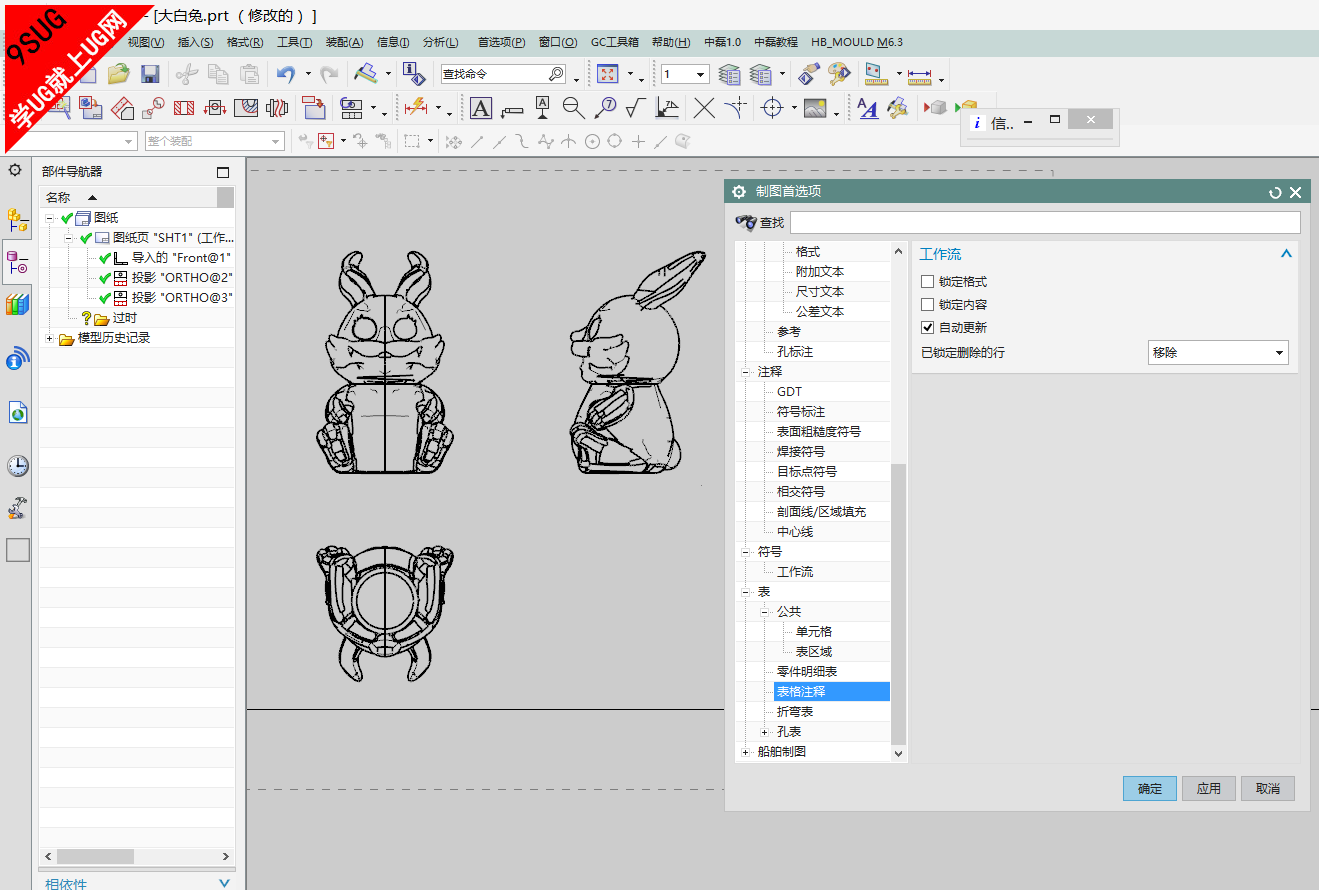Screen dimensions: 1319x890
Task: Toggle the 锁定格式 checkbox
Action: [x=928, y=282]
